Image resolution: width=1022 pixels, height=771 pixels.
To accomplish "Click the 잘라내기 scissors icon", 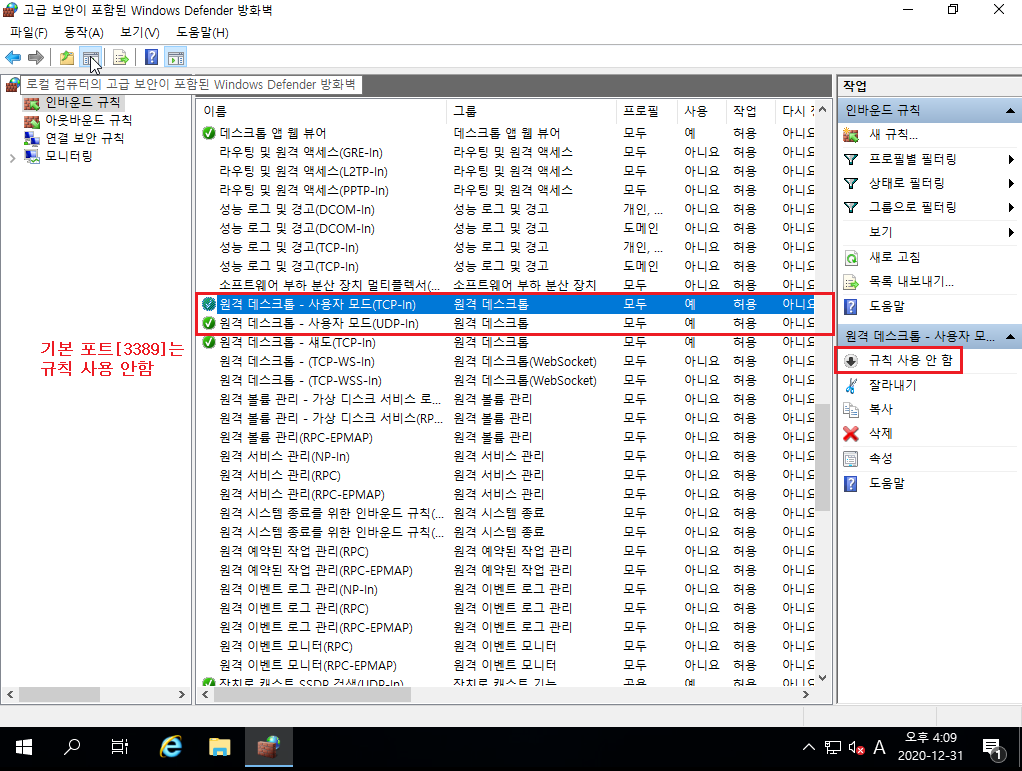I will 851,385.
